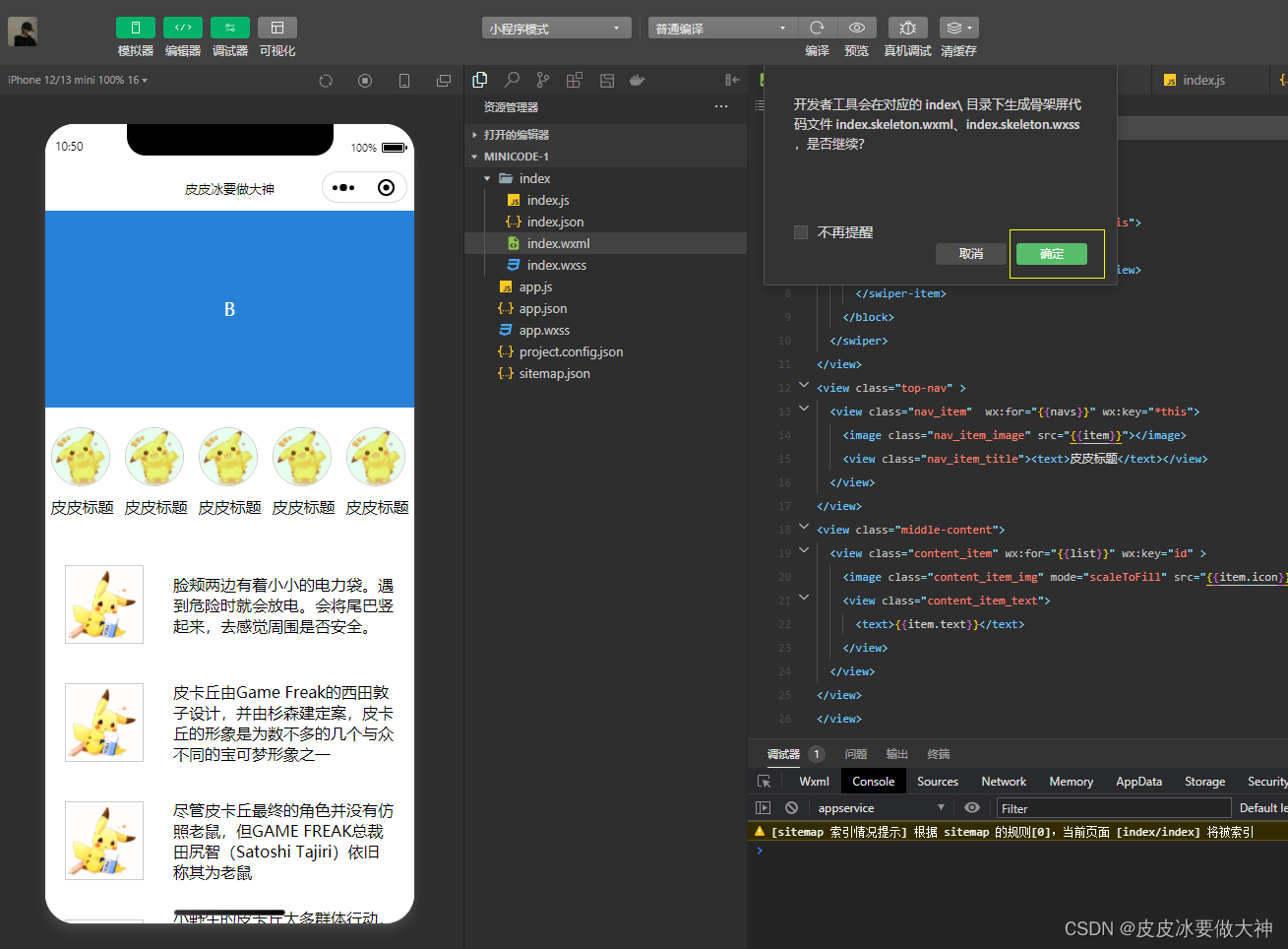
Task: Stop the simulator using the stop icon
Action: [365, 81]
